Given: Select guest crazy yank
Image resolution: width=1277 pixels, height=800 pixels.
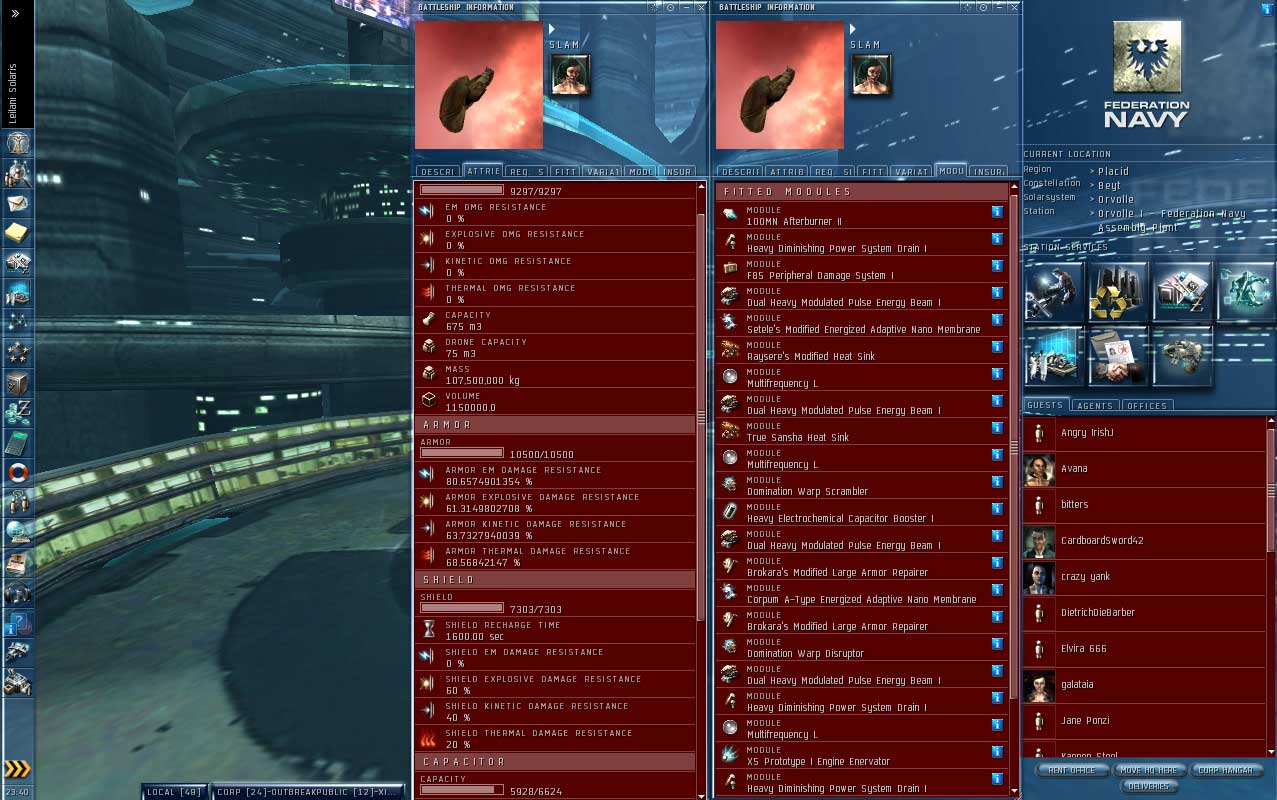Looking at the screenshot, I should [x=1145, y=577].
